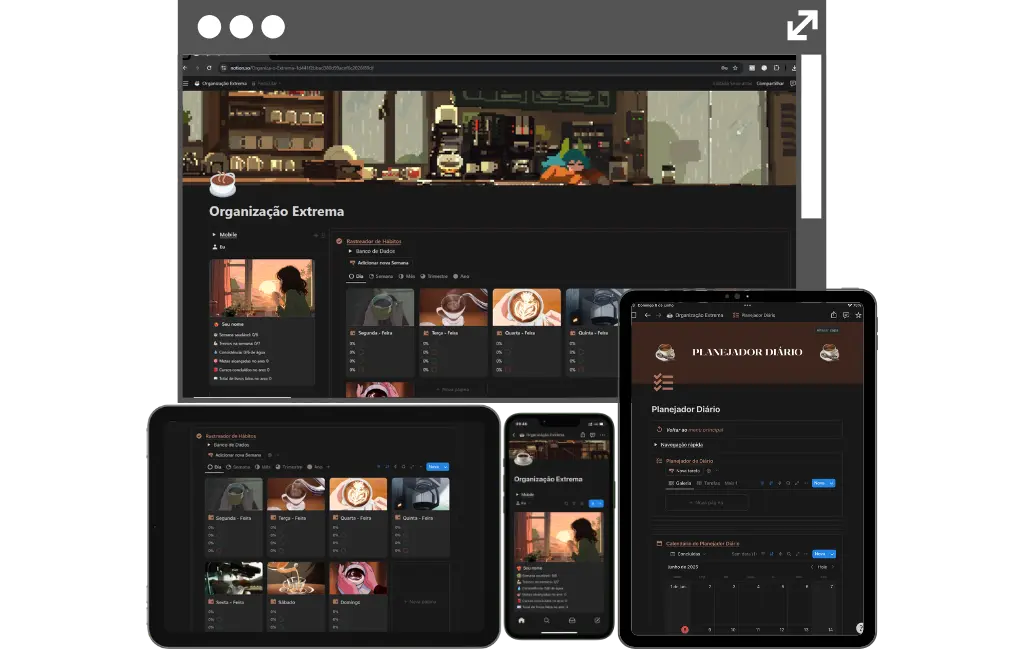The width and height of the screenshot is (1024, 649).
Task: Select the Ano tab on the landscape tablet
Action: (x=315, y=467)
